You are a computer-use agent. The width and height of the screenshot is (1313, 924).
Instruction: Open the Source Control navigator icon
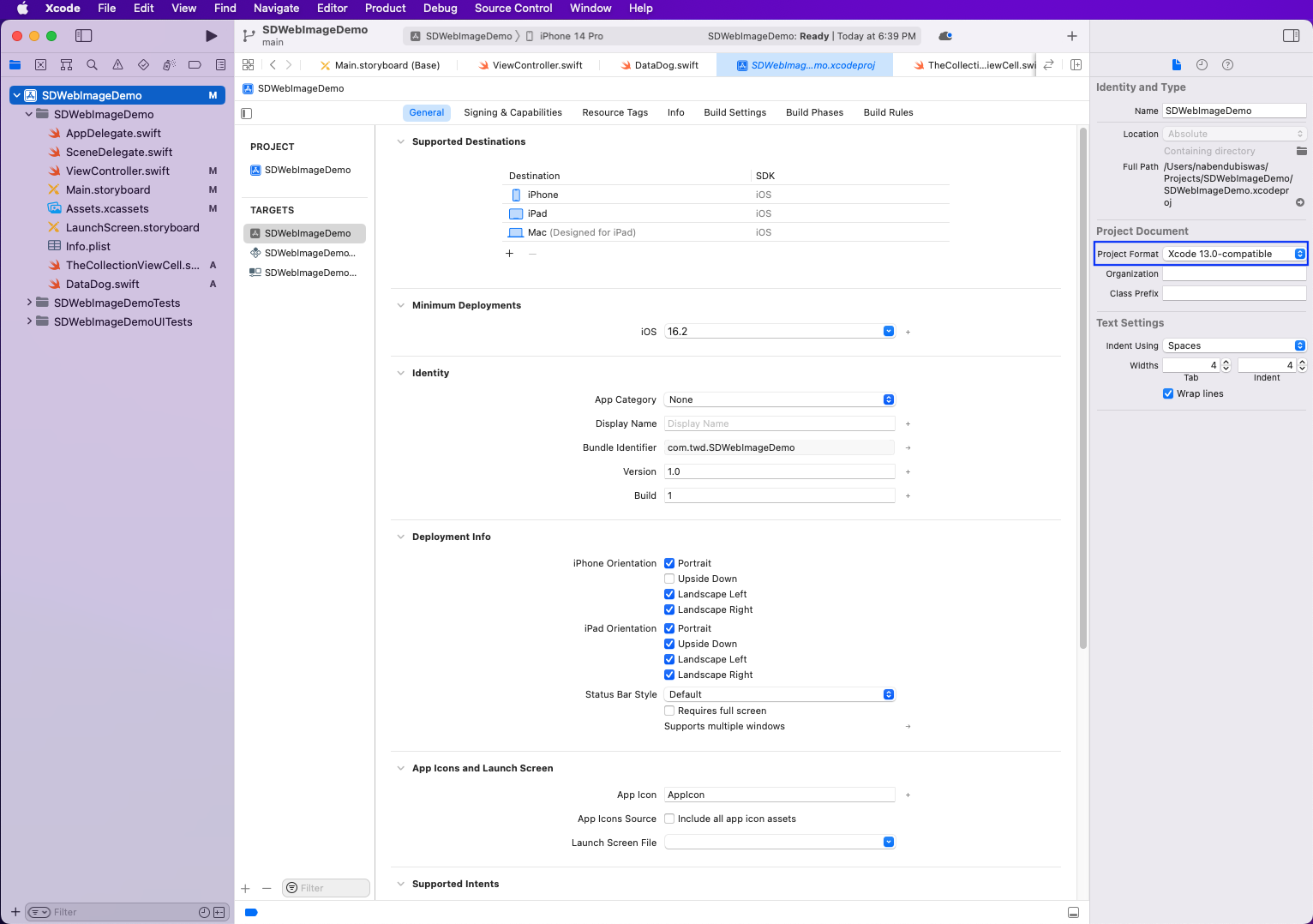[40, 65]
